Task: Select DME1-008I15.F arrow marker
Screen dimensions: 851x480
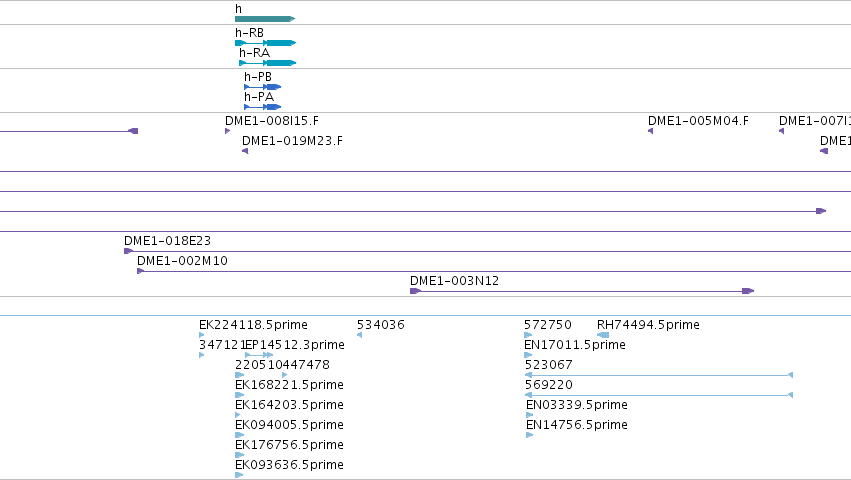Action: [227, 131]
